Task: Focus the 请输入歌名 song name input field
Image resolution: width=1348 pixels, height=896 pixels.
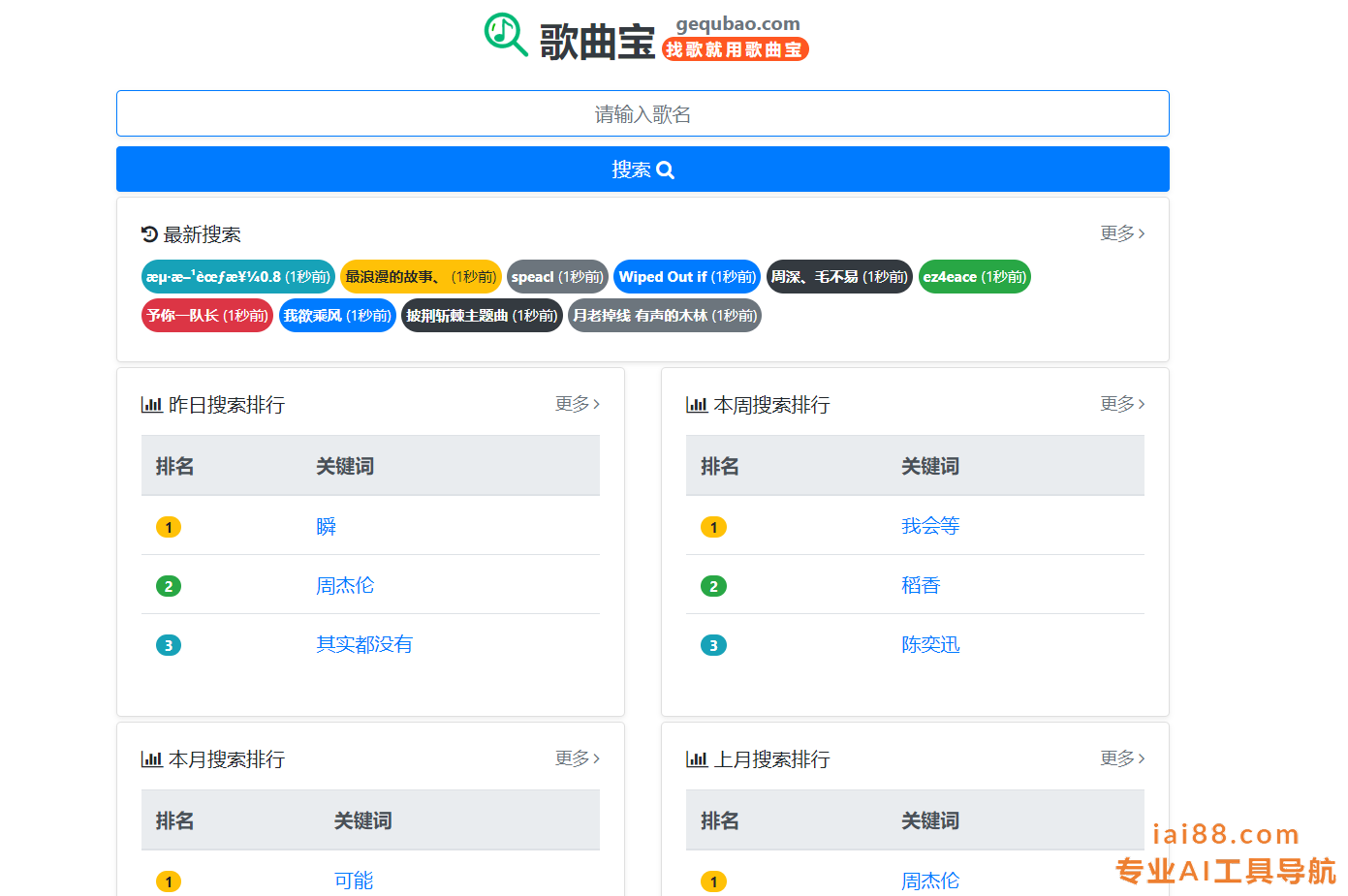Action: click(x=643, y=113)
